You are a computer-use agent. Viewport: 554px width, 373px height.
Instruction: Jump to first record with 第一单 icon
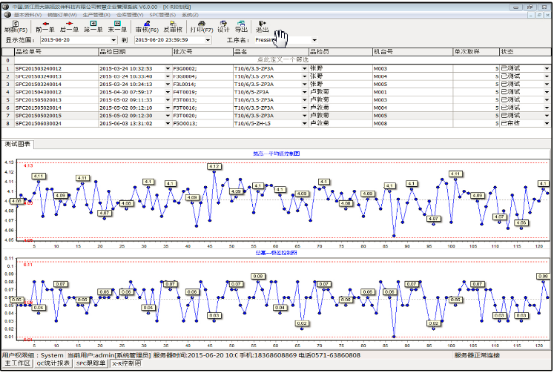click(93, 26)
